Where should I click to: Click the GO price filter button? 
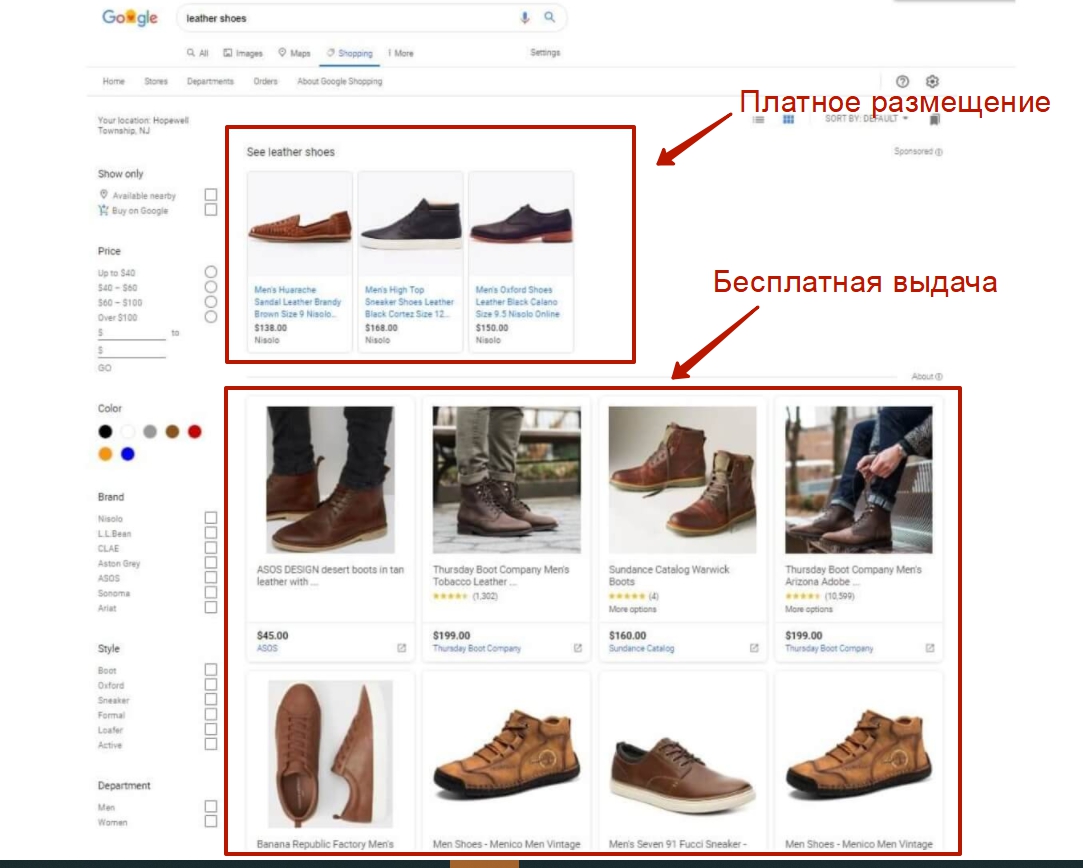[x=104, y=368]
